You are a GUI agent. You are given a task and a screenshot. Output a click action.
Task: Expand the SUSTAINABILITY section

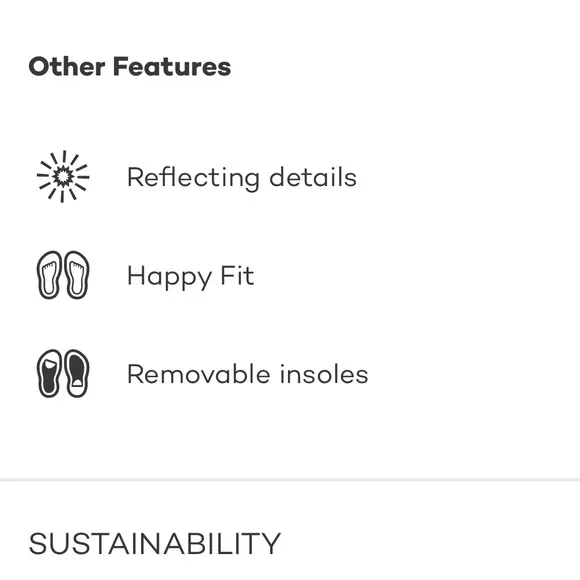[155, 543]
